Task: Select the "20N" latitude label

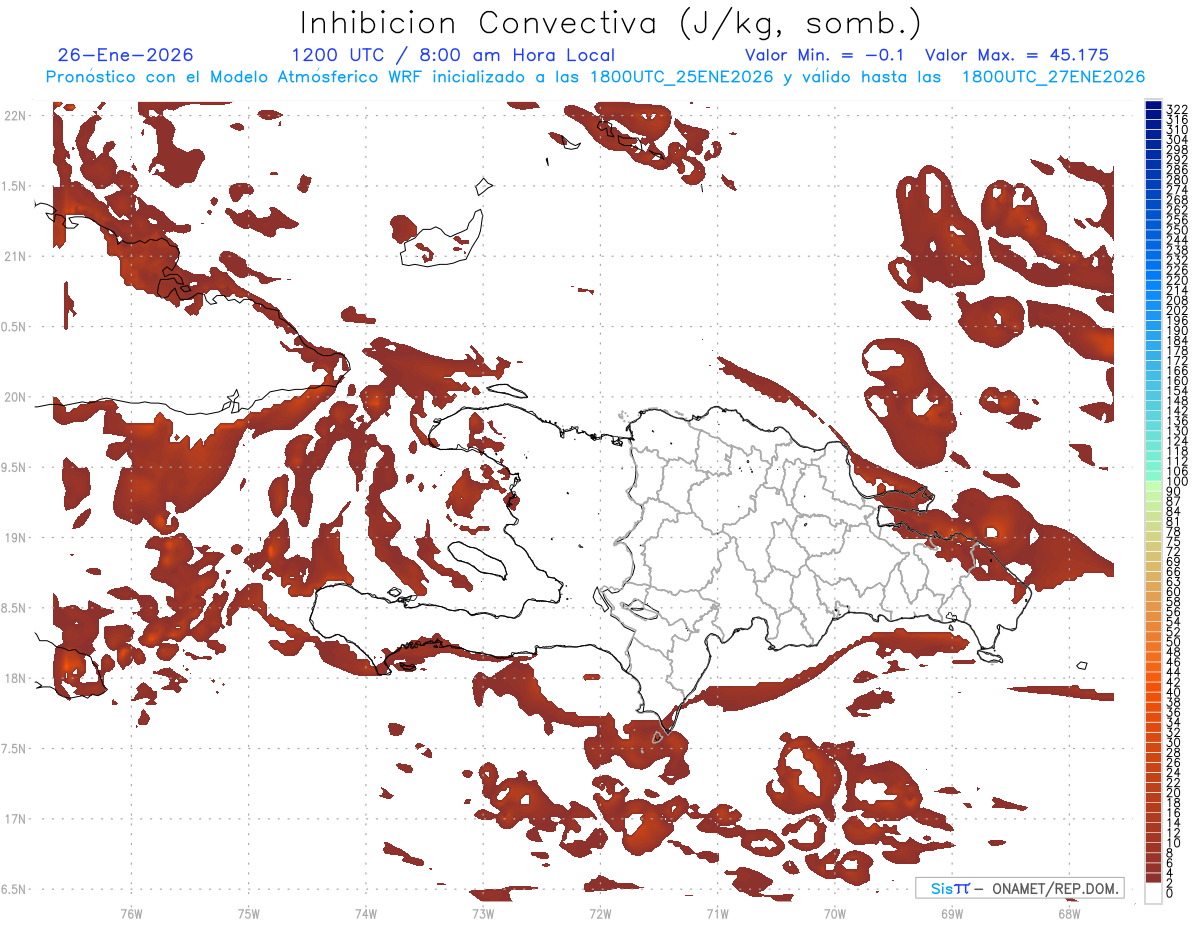Action: 14,398
